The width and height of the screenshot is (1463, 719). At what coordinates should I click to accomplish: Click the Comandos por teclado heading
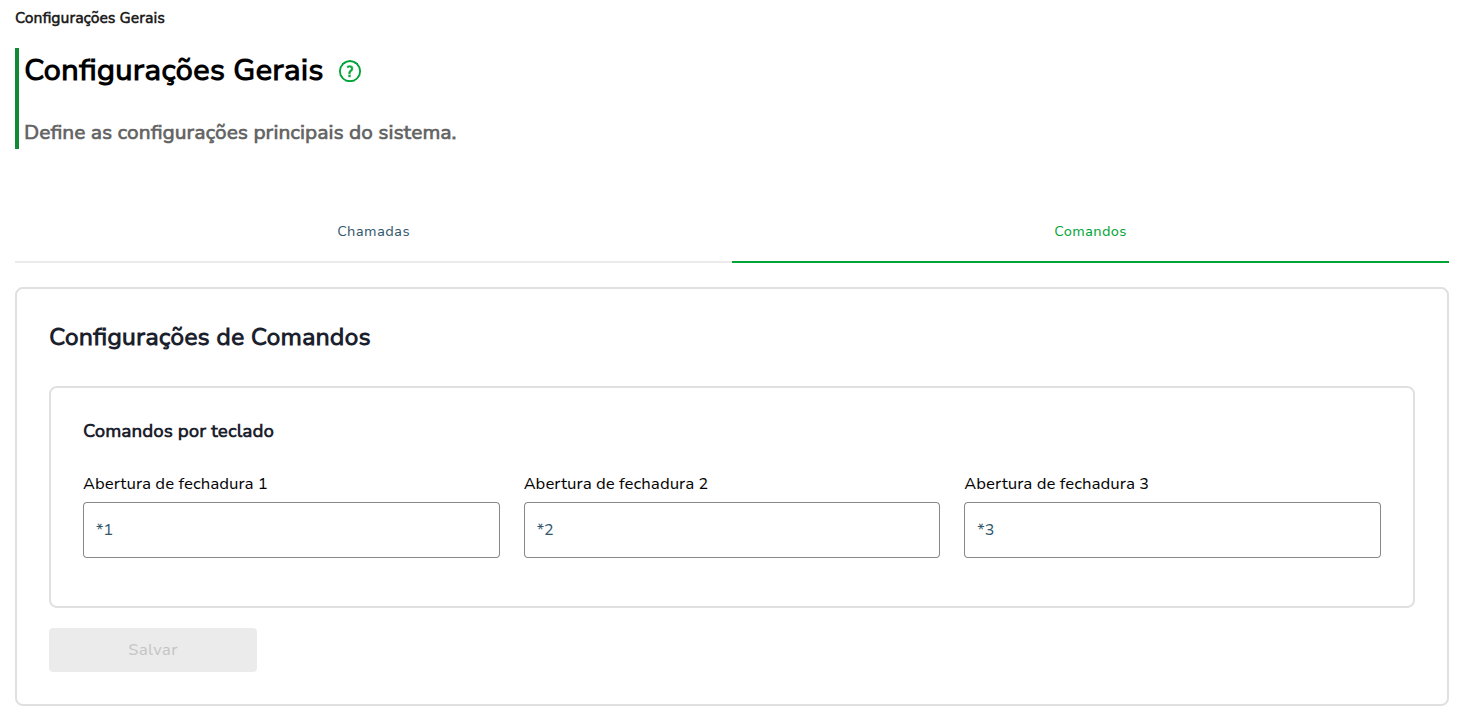[178, 432]
